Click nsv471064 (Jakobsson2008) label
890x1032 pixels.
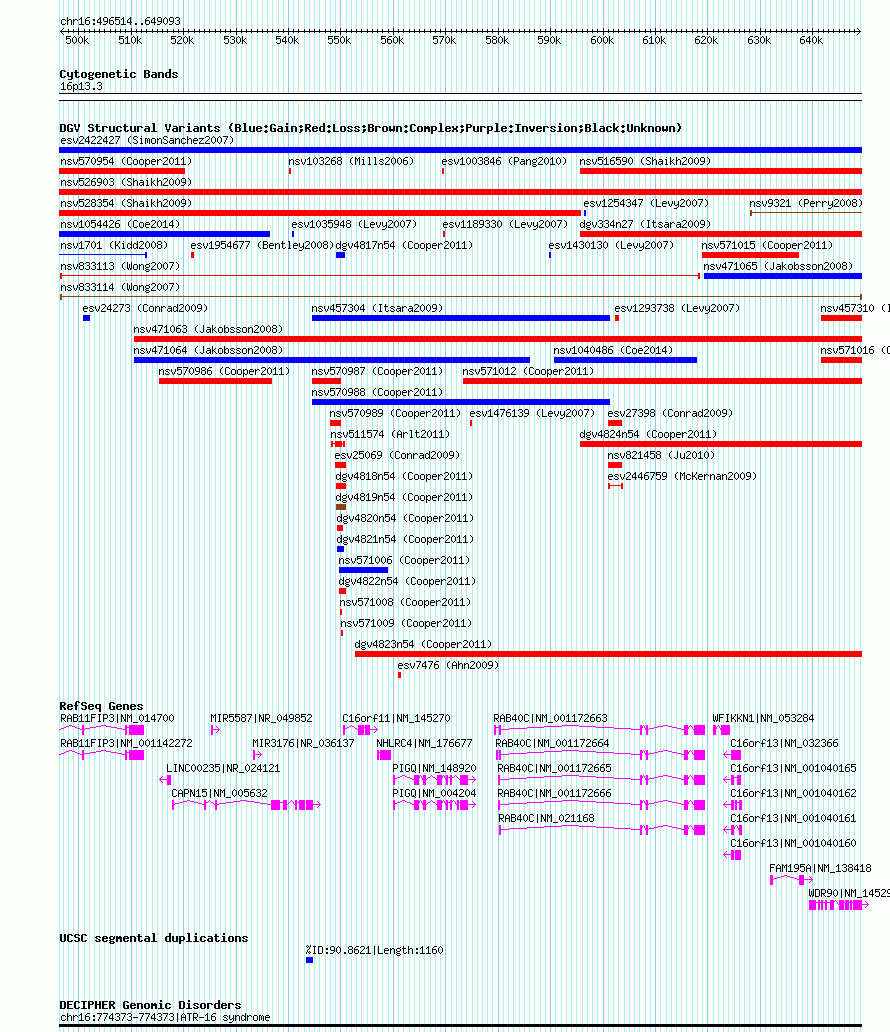coord(208,351)
